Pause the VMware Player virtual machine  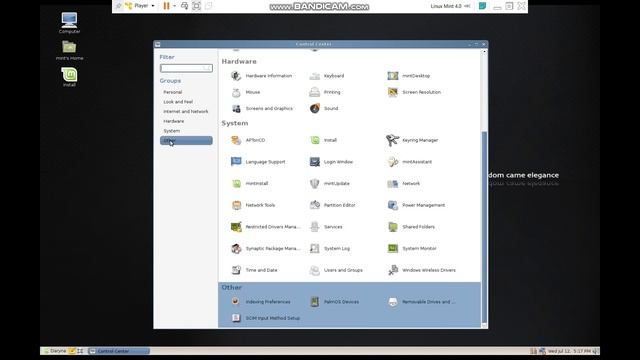[x=166, y=6]
